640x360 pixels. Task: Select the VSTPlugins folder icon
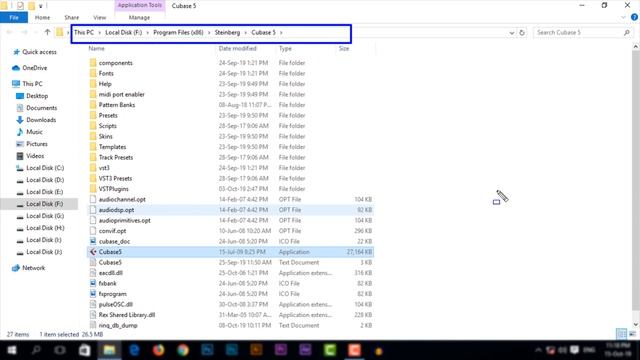tap(93, 189)
